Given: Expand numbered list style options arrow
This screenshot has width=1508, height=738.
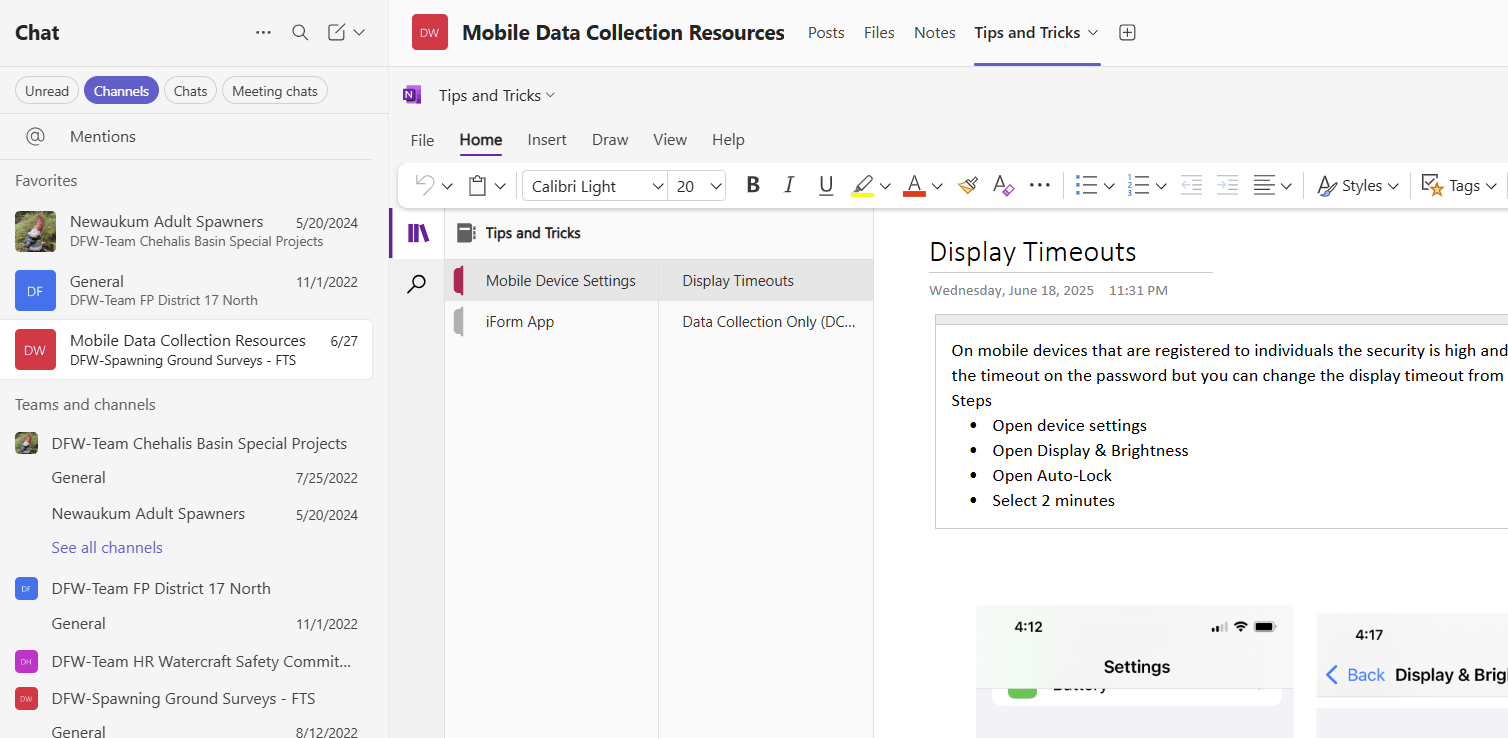Looking at the screenshot, I should (1161, 186).
